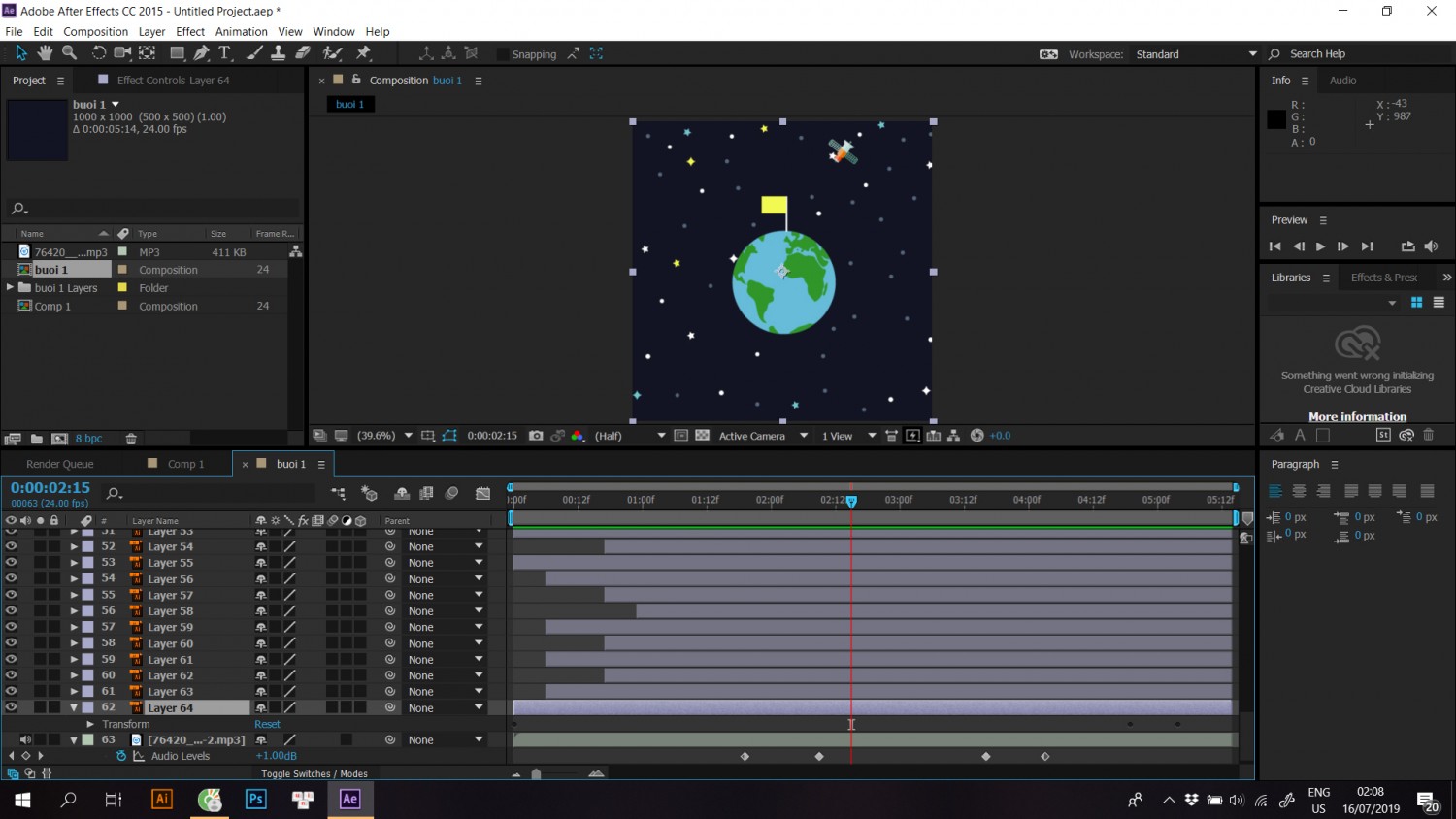Select the Eraser tool
The height and width of the screenshot is (819, 1456).
tap(303, 53)
